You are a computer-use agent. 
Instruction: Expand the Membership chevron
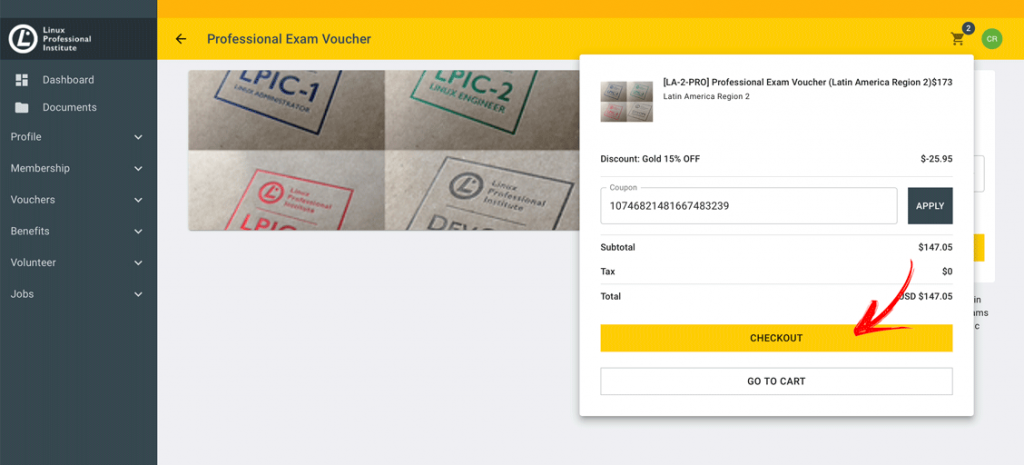pos(138,168)
